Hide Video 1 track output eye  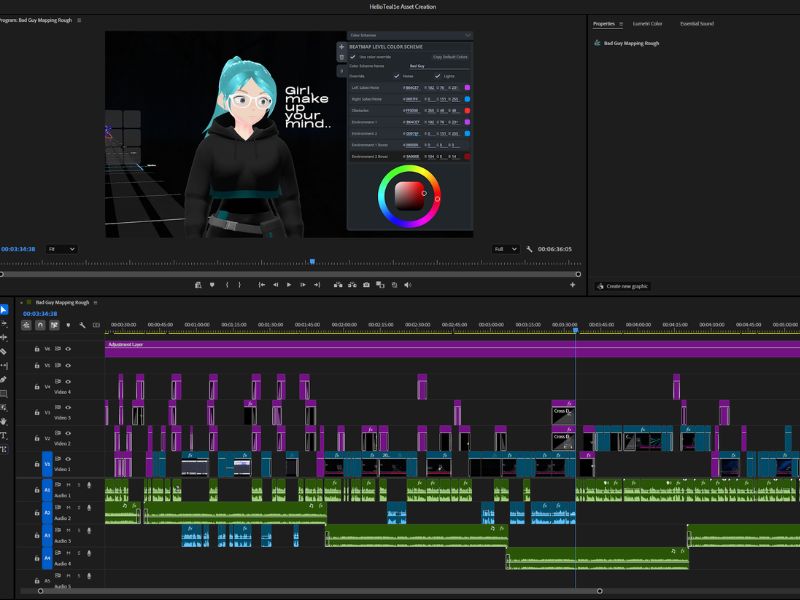[x=68, y=459]
